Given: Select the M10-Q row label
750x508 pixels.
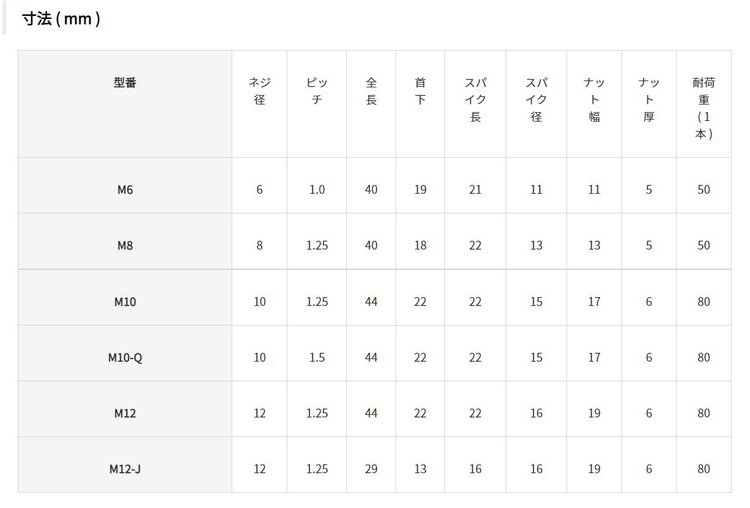Looking at the screenshot, I should tap(125, 357).
